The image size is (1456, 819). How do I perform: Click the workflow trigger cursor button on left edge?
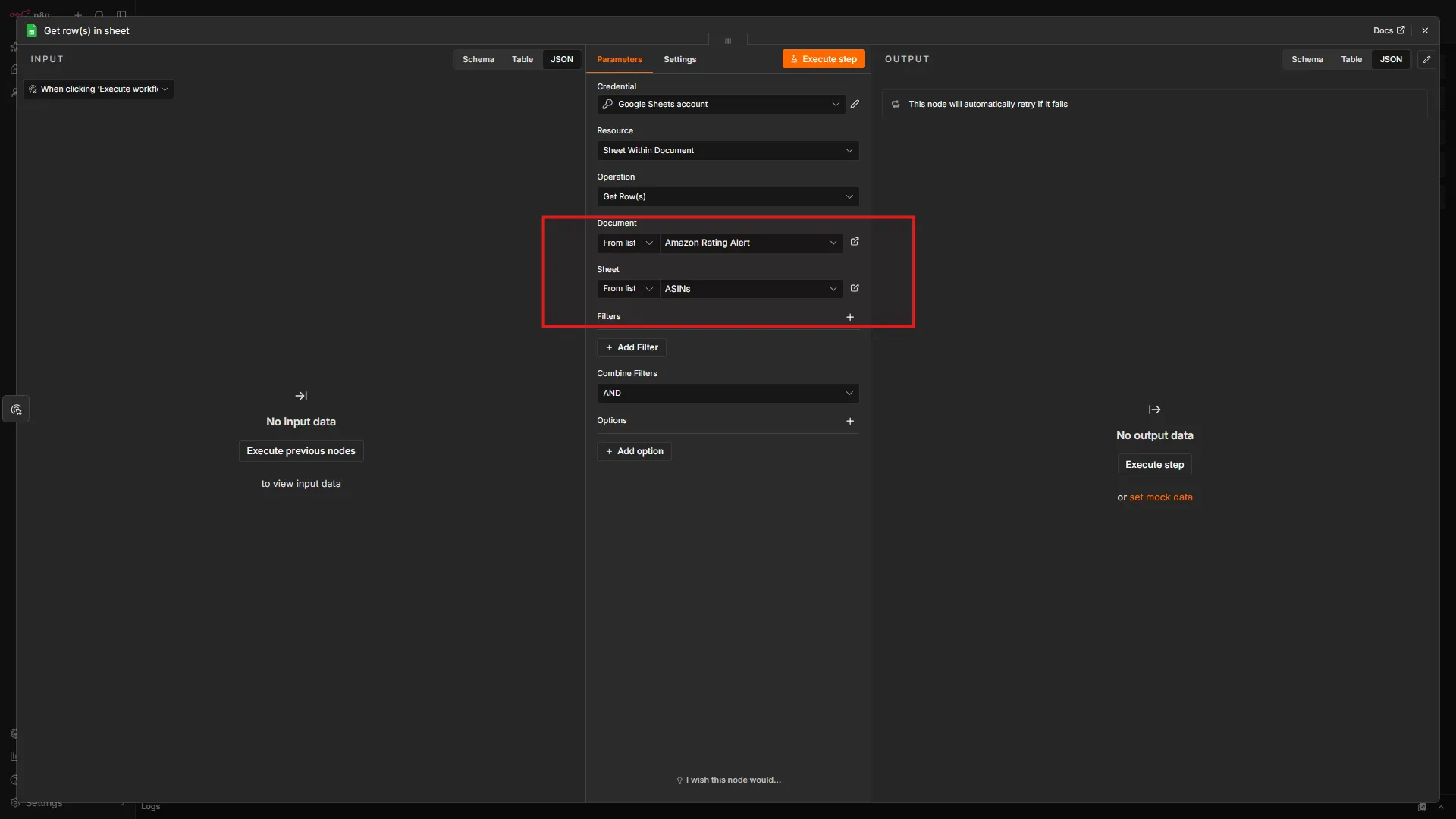[16, 409]
